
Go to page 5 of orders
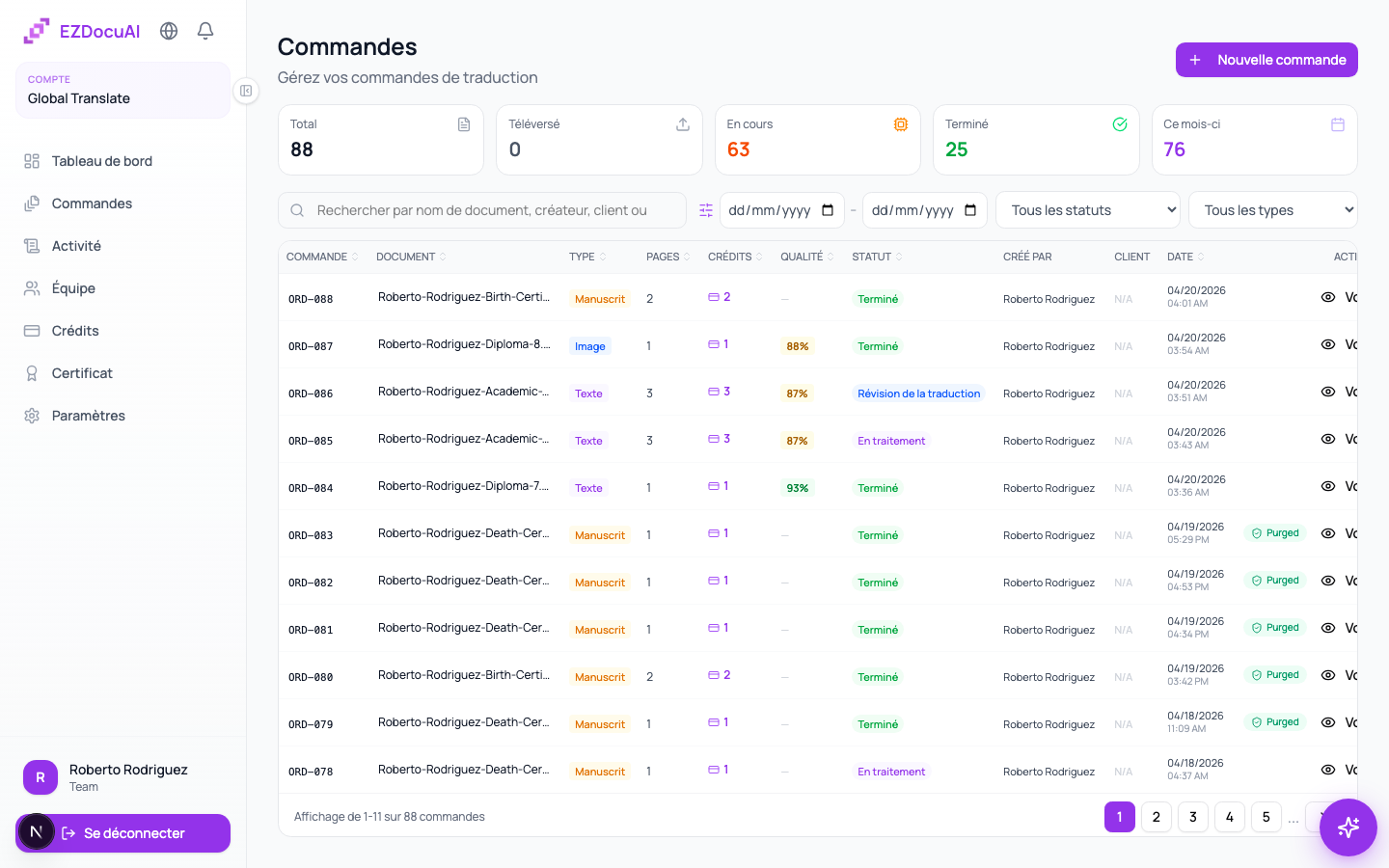(x=1266, y=817)
